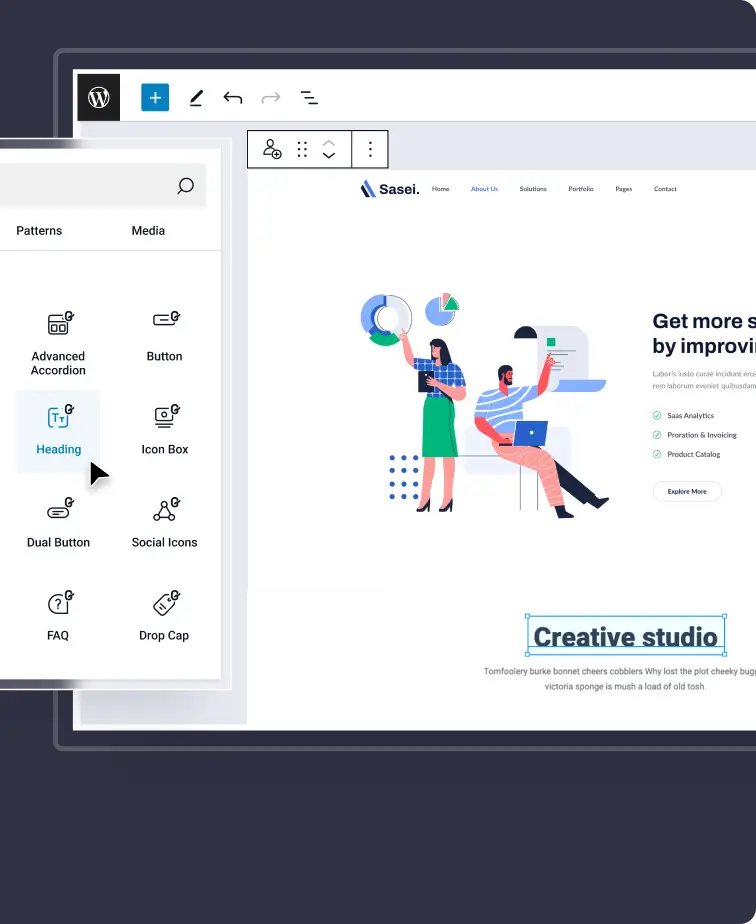This screenshot has width=756, height=924.
Task: Click the move up/down chevron arrows
Action: click(329, 150)
